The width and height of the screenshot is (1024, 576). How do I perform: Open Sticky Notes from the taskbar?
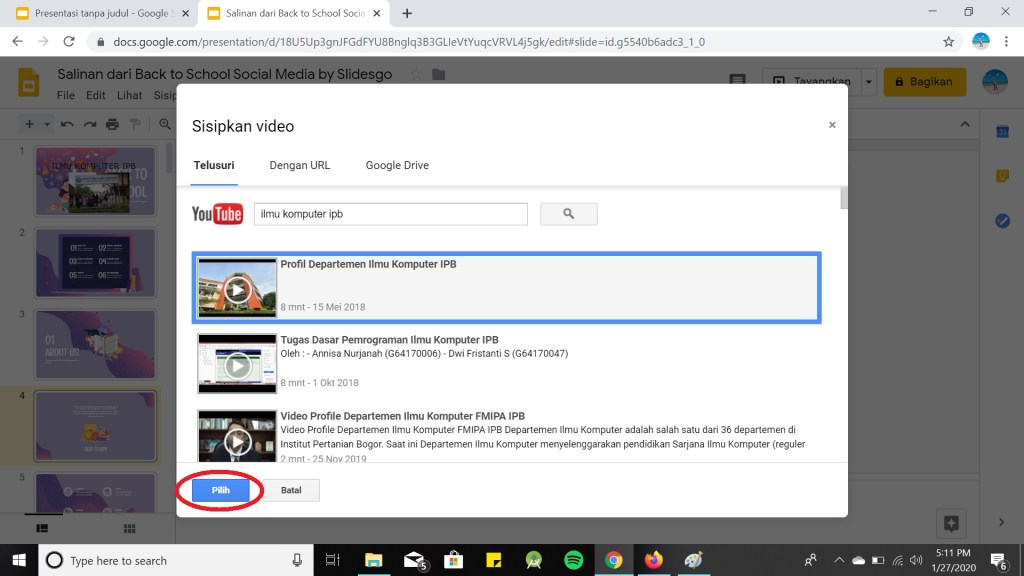(x=493, y=560)
